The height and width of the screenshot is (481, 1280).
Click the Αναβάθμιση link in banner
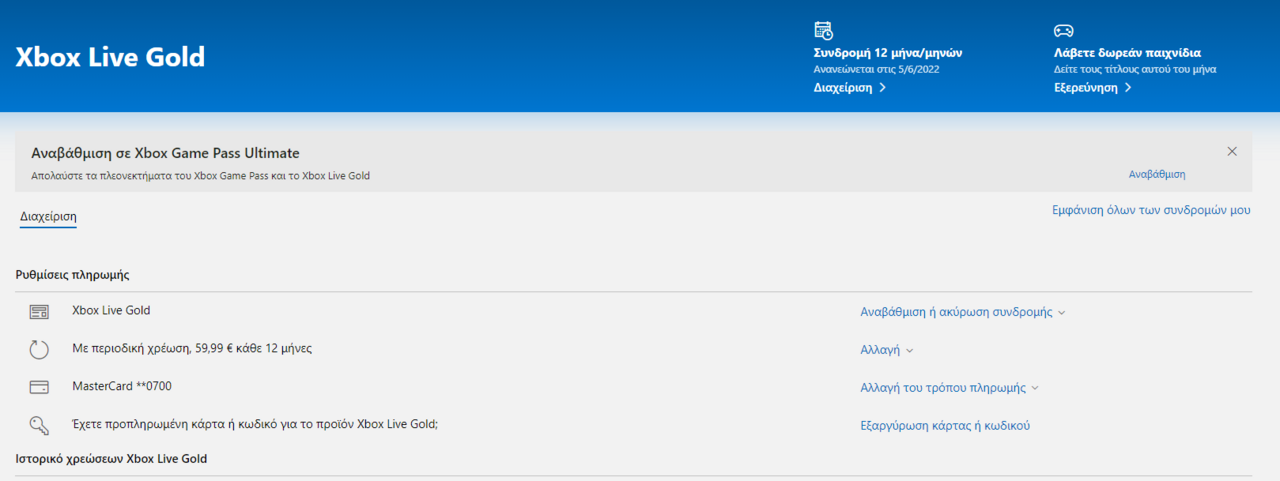pyautogui.click(x=1157, y=174)
